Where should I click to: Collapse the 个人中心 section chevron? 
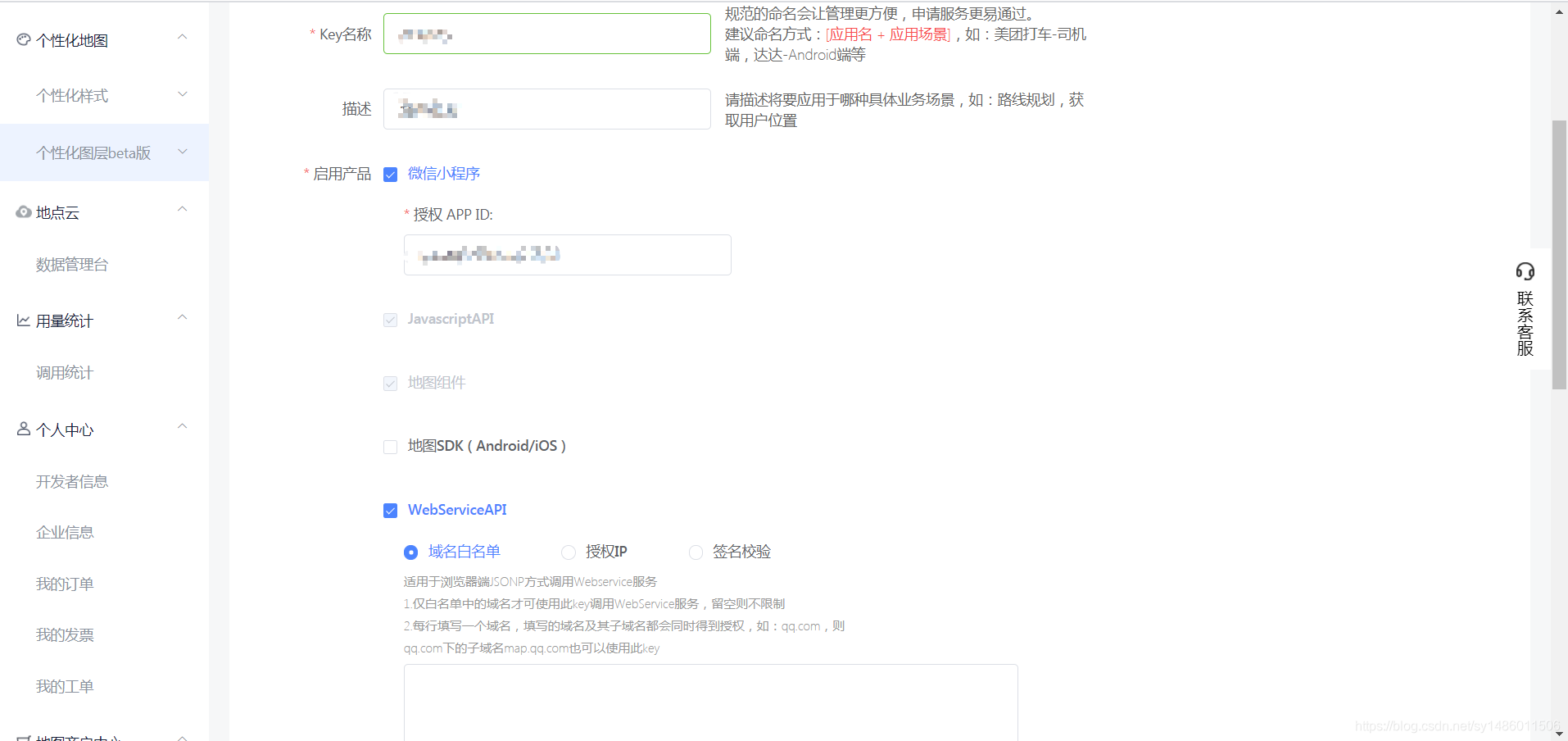(182, 425)
